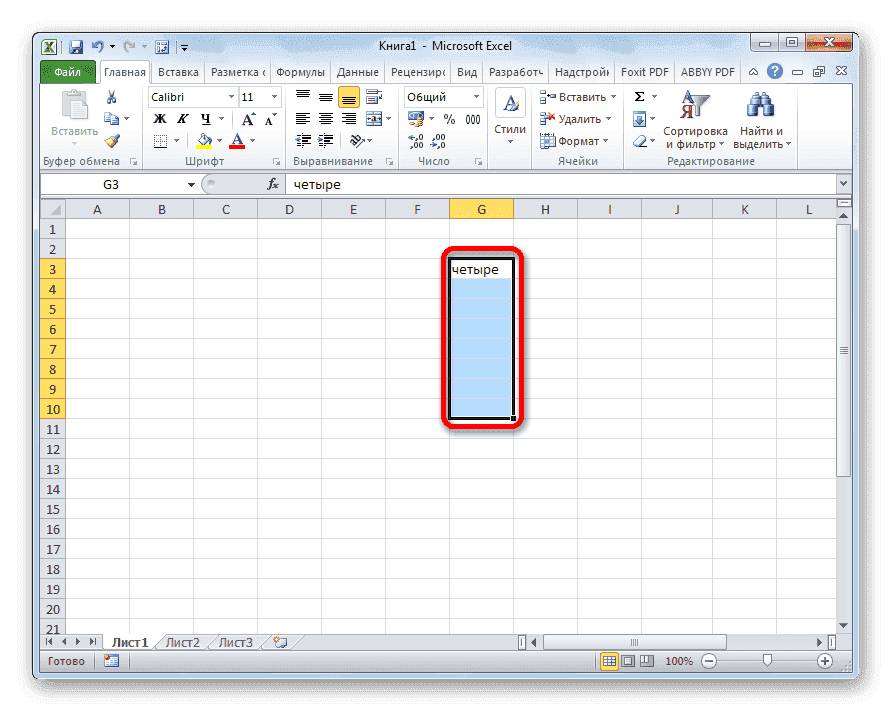
Task: Apply bold formatting with the Ж icon
Action: click(161, 119)
